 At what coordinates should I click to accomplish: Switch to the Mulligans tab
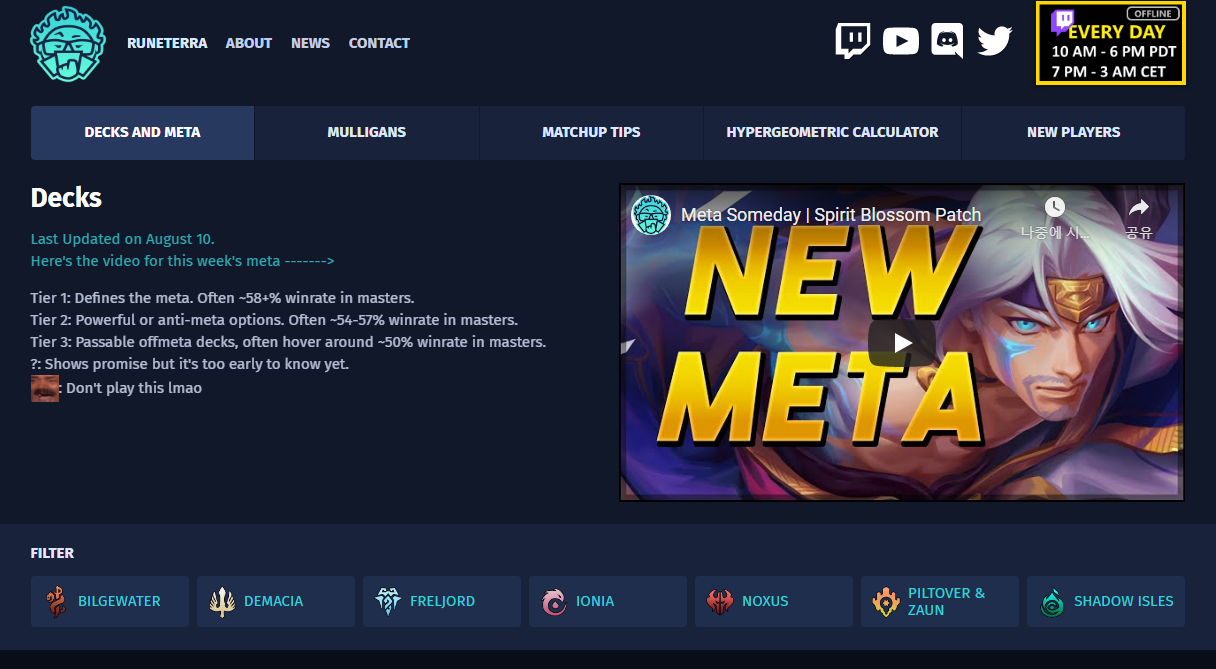[x=367, y=132]
